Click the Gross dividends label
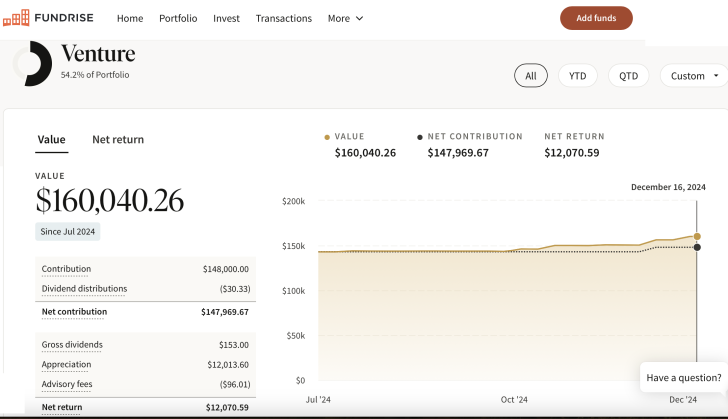This screenshot has width=728, height=419. pos(72,345)
